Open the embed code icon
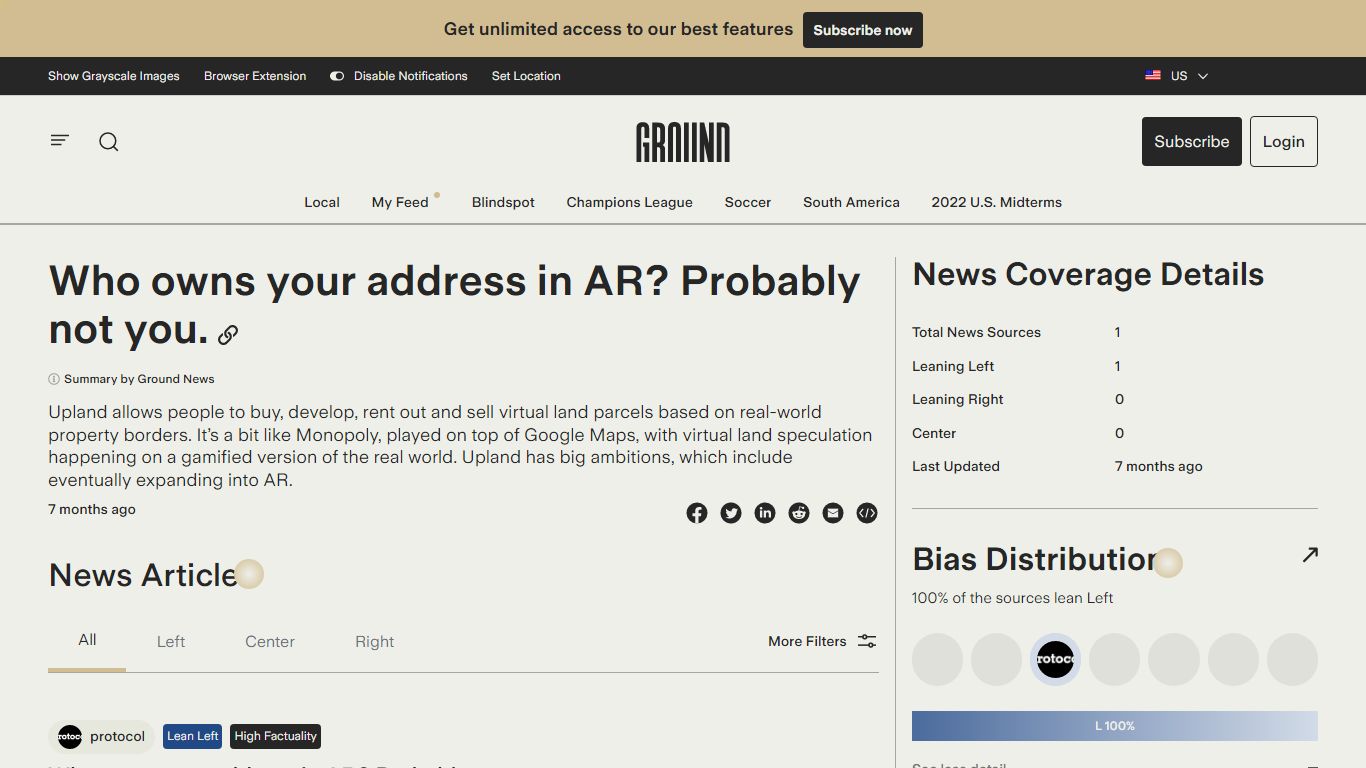Image resolution: width=1366 pixels, height=768 pixels. coord(867,513)
